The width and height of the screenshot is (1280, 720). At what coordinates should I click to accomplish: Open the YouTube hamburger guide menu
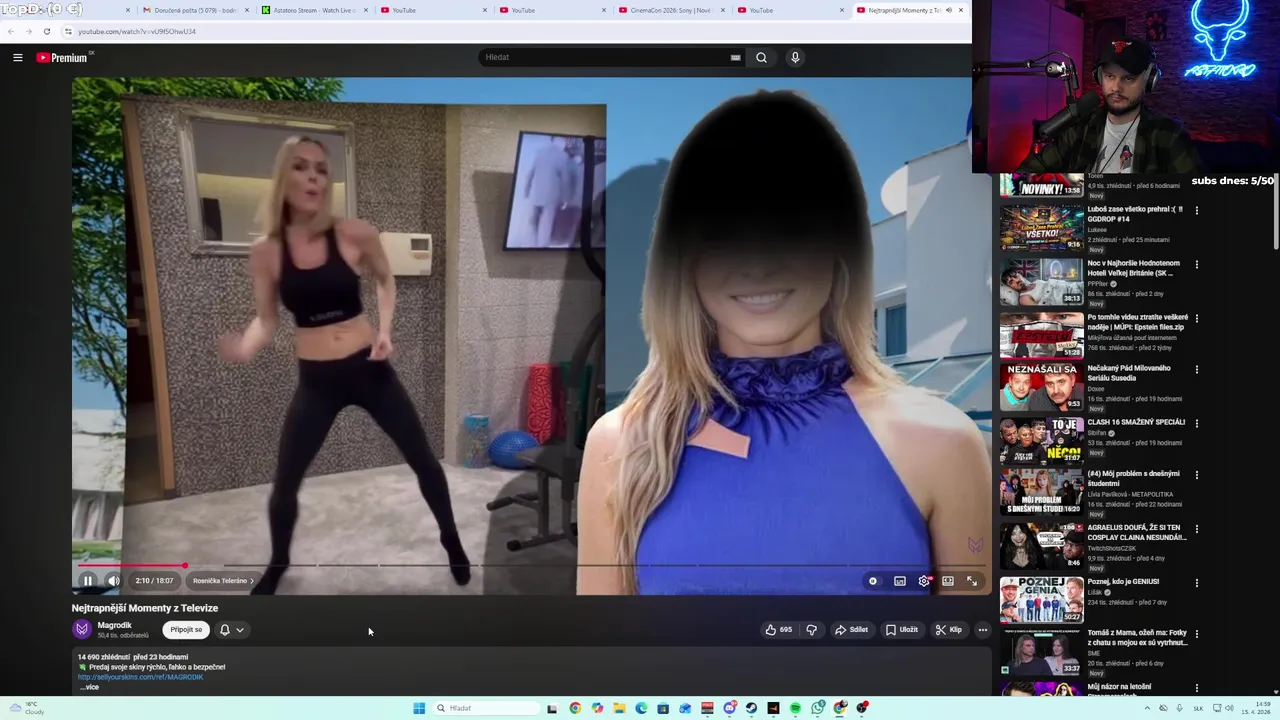[x=18, y=57]
